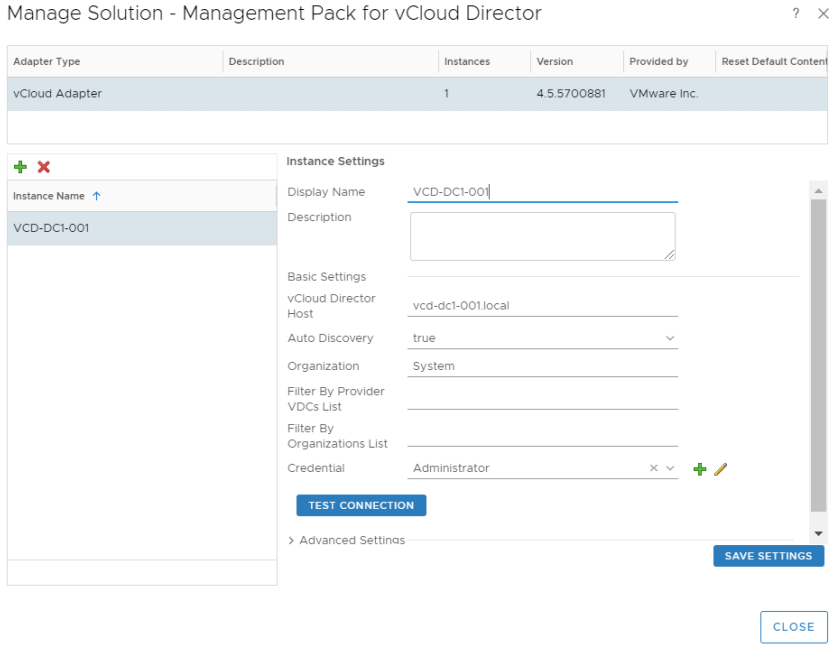Click the red X delete instance icon
The height and width of the screenshot is (648, 833).
coord(44,167)
